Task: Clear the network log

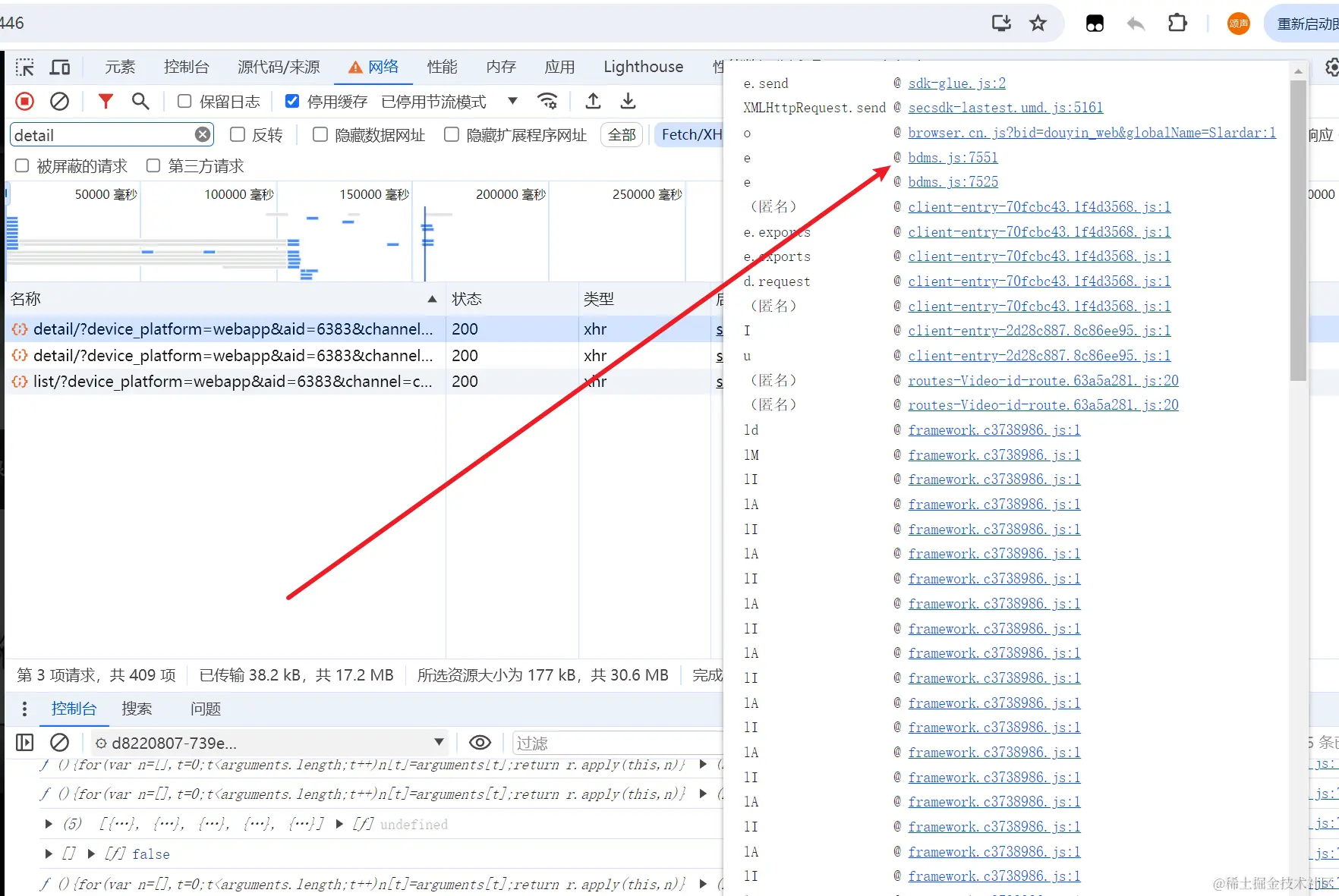Action: point(59,102)
